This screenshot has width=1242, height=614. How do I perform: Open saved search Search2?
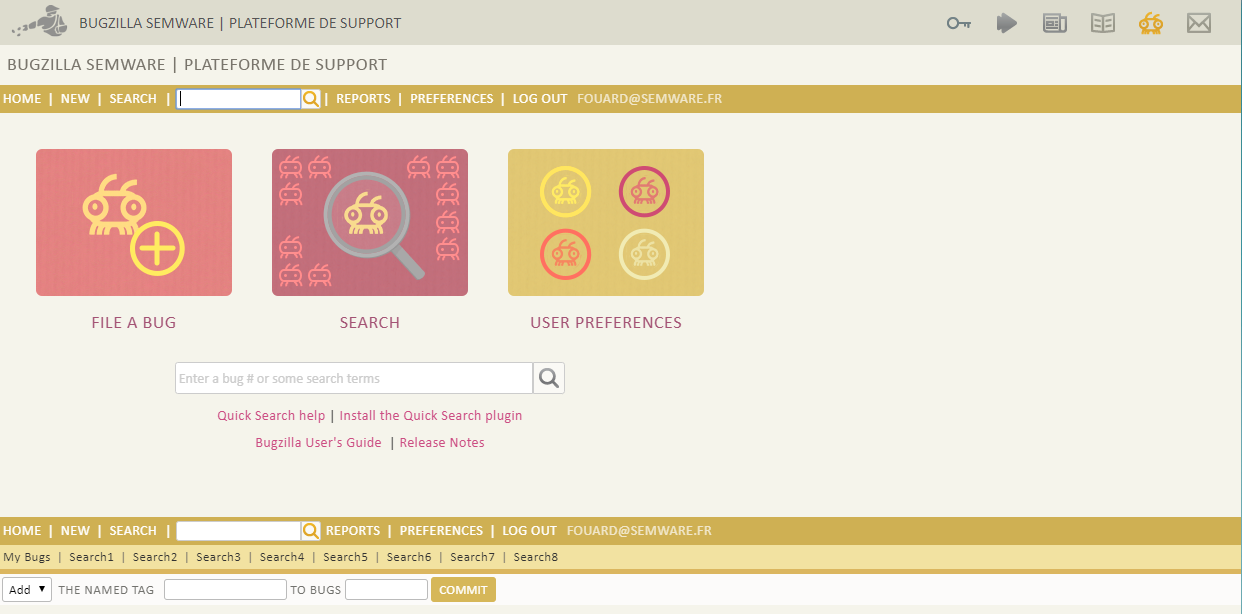pyautogui.click(x=155, y=557)
